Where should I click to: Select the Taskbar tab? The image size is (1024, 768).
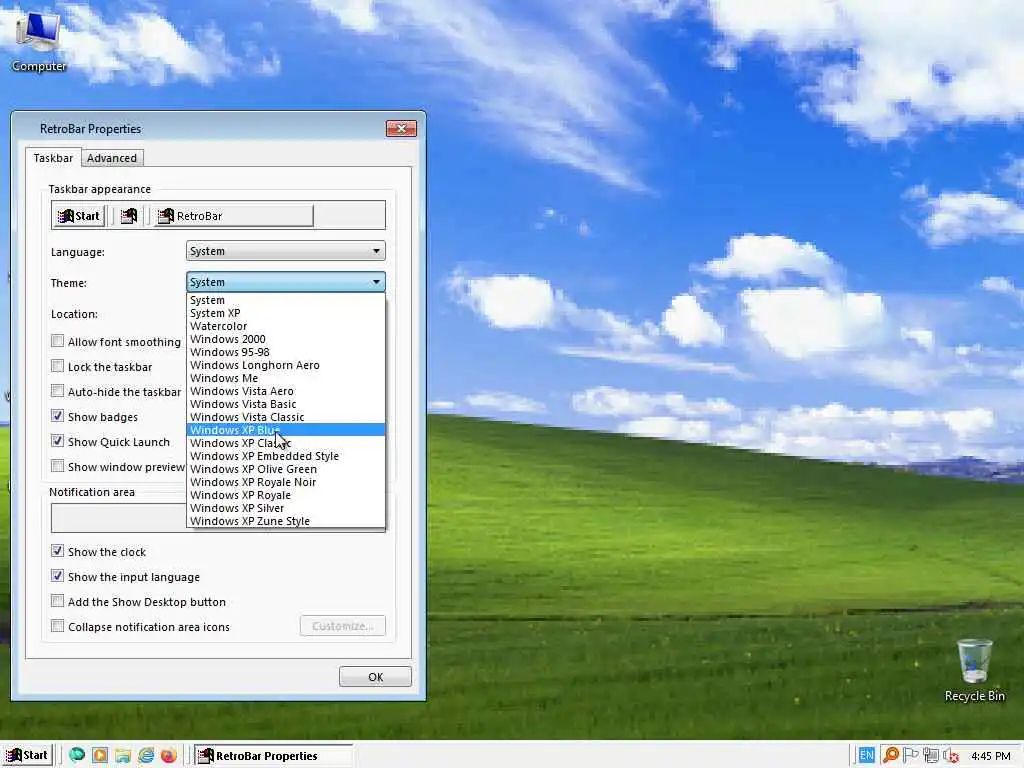53,158
